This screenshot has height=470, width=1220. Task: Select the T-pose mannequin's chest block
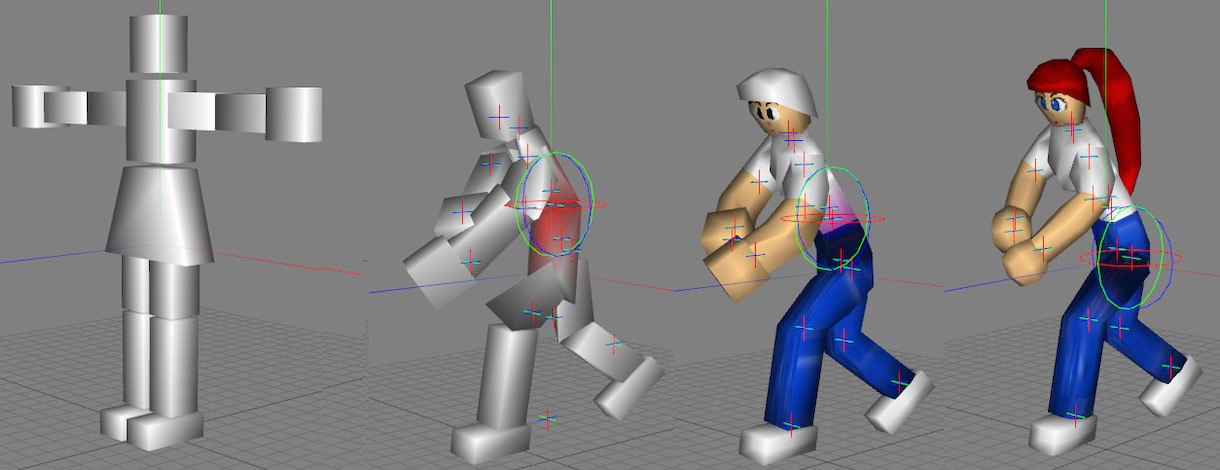click(160, 120)
